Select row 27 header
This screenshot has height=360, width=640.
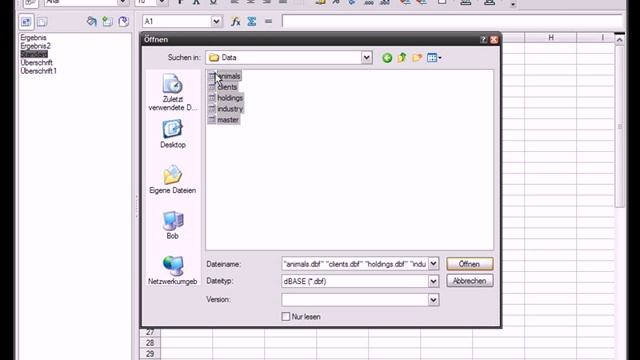150,332
